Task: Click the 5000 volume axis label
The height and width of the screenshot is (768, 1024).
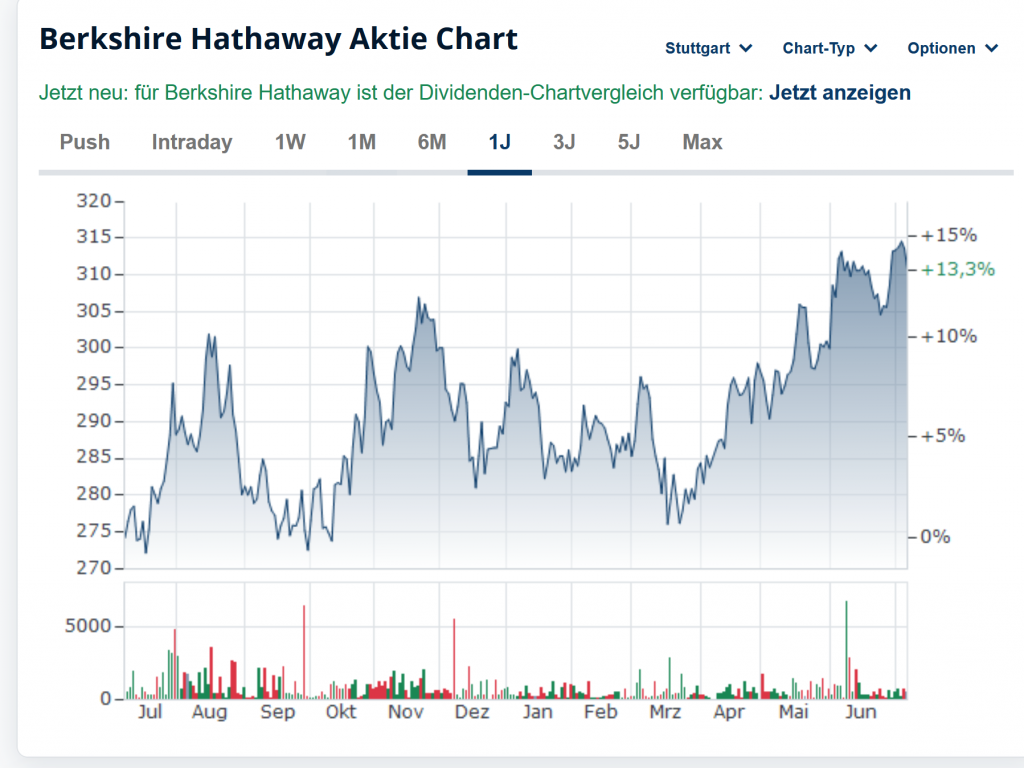Action: pos(88,626)
